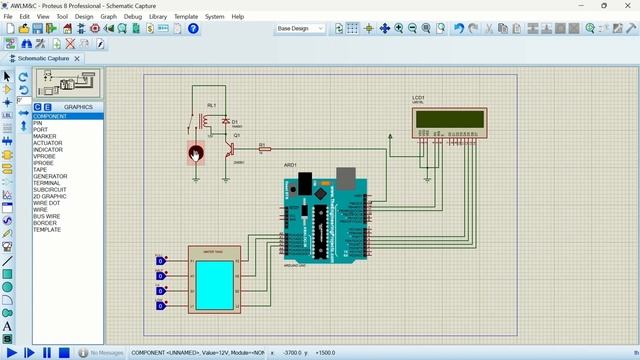Toggle the grid display icon

[x=353, y=29]
